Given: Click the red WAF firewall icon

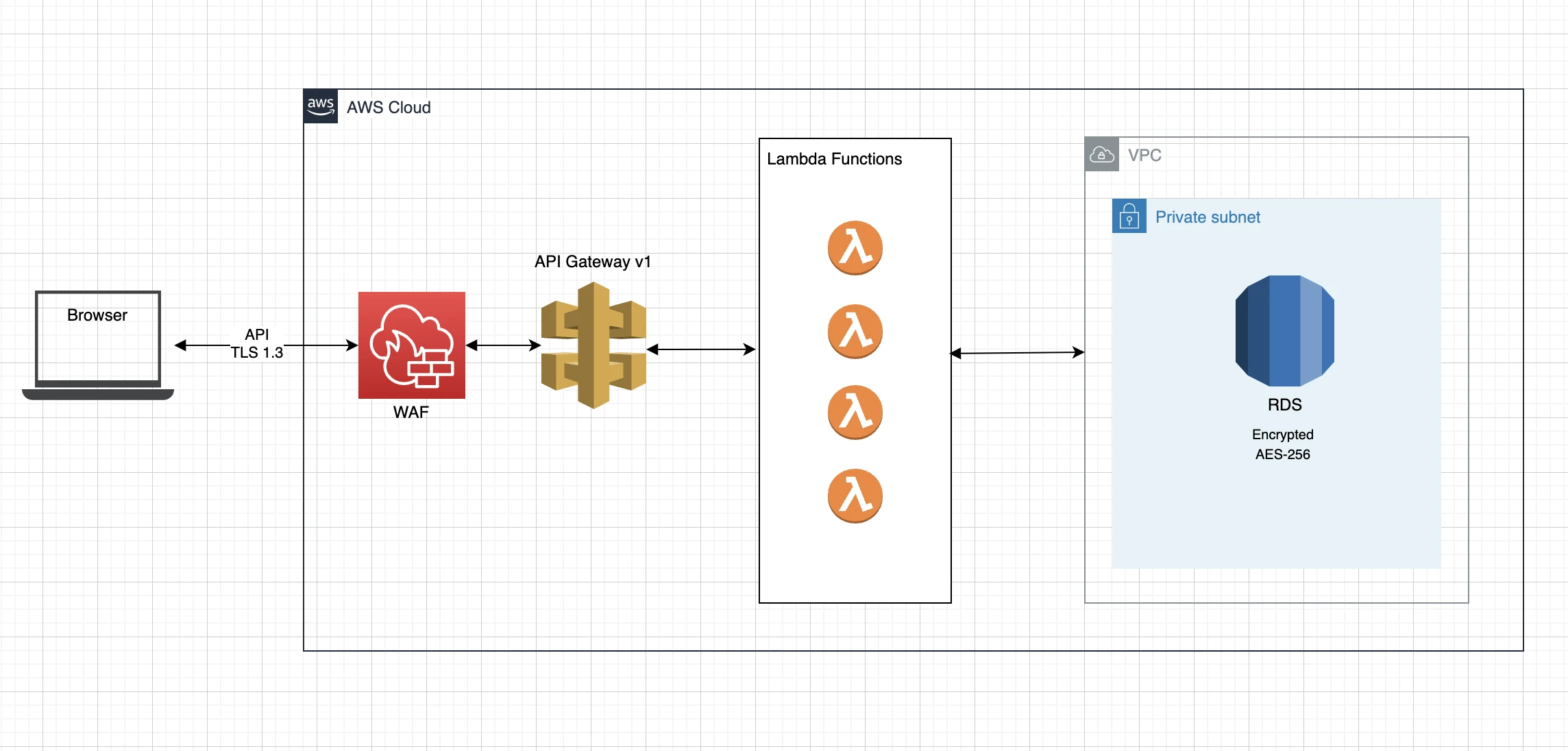Looking at the screenshot, I should [412, 345].
